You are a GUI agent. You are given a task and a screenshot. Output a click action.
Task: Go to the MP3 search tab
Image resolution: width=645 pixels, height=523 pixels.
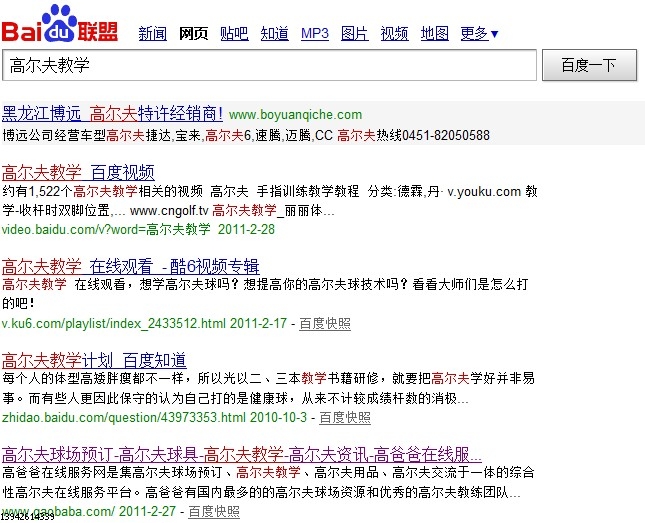pyautogui.click(x=315, y=33)
